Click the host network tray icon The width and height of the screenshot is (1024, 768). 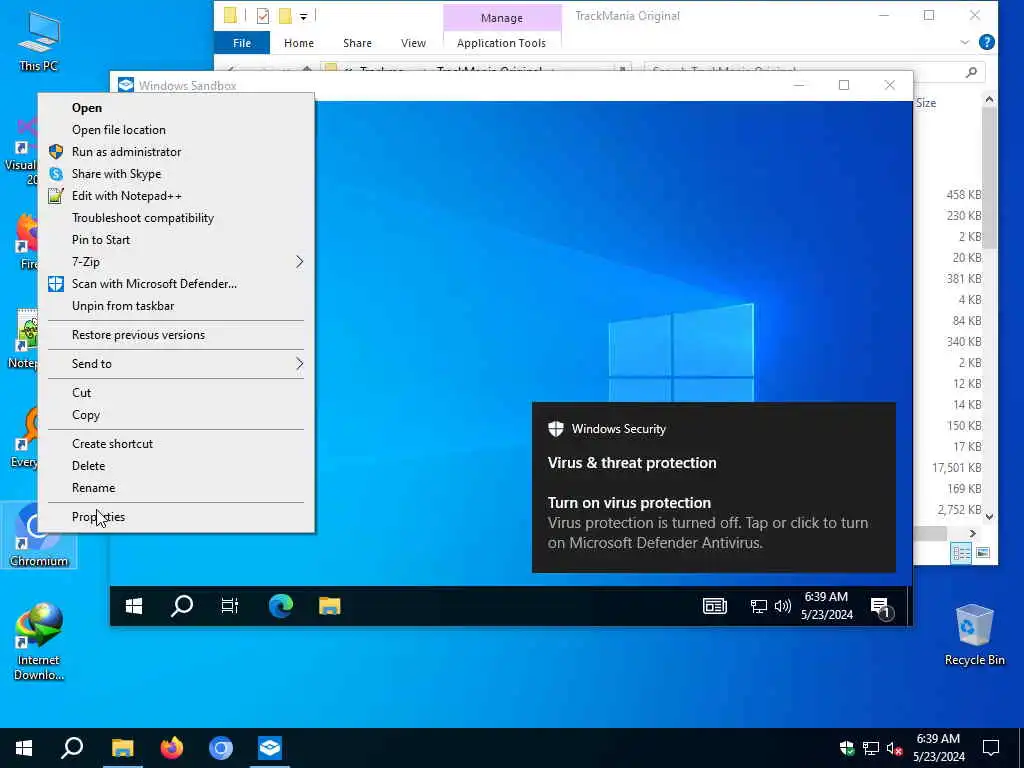click(871, 748)
